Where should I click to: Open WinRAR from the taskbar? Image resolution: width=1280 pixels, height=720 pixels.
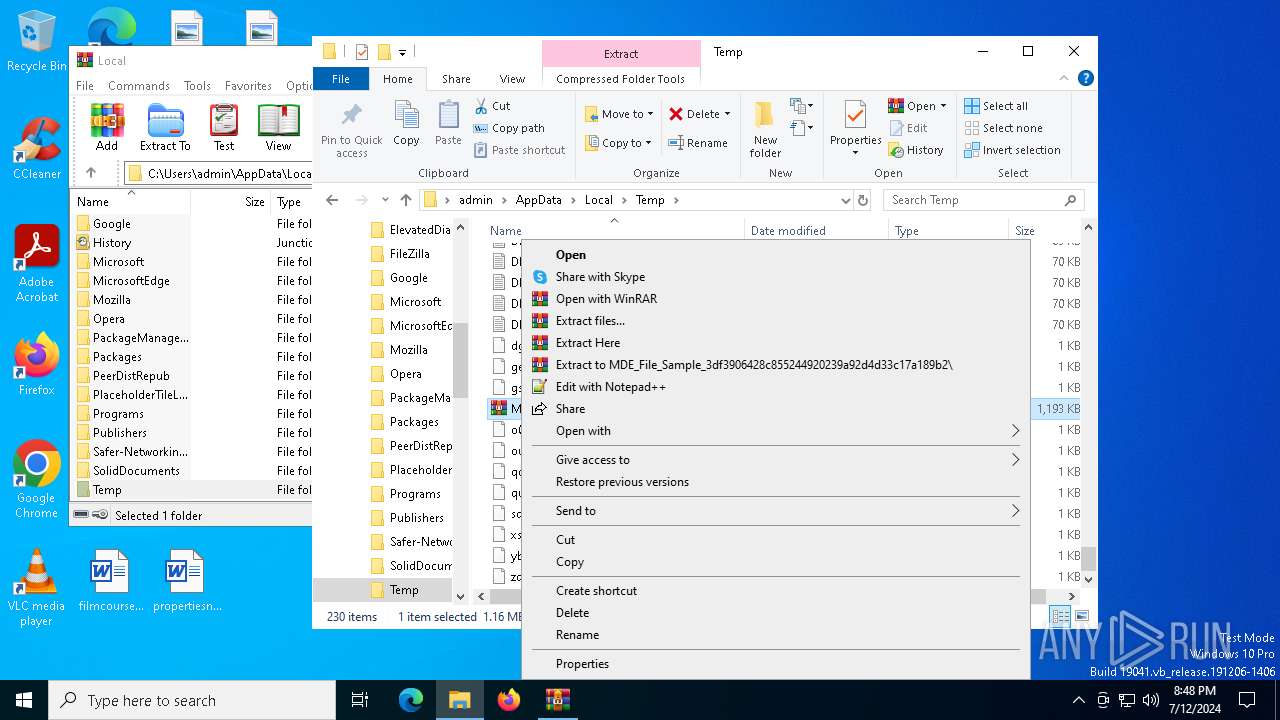(557, 700)
